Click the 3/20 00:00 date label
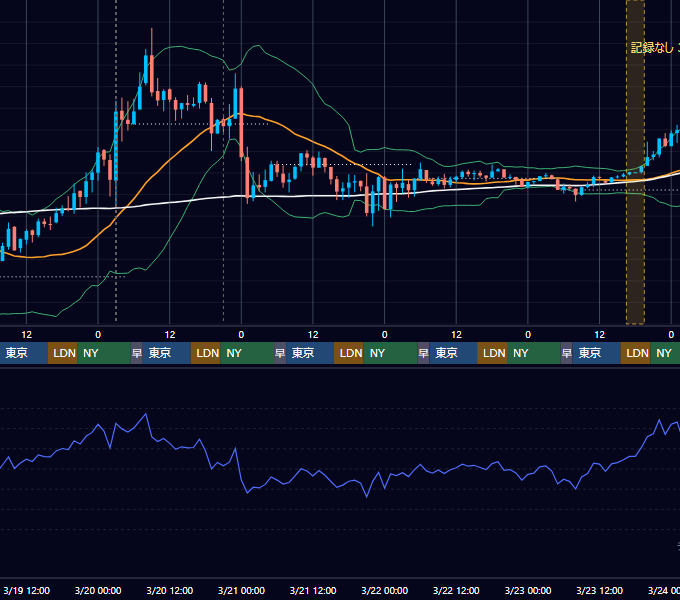 [x=98, y=590]
